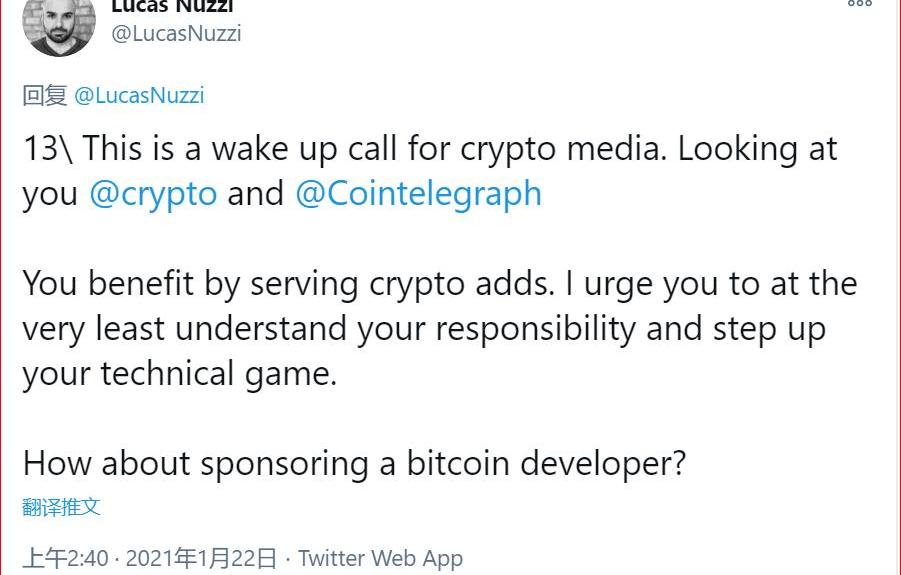Click the "How about sponsoring a bitcoin developer?" line
Viewport: 901px width, 575px height.
tap(354, 464)
